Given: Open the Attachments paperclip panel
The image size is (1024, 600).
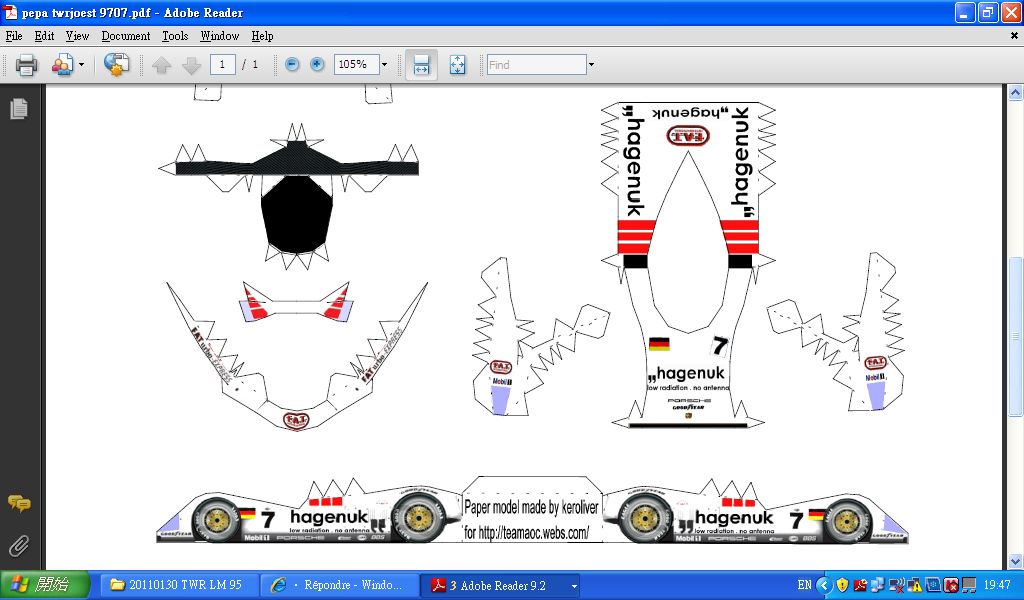Looking at the screenshot, I should (18, 546).
